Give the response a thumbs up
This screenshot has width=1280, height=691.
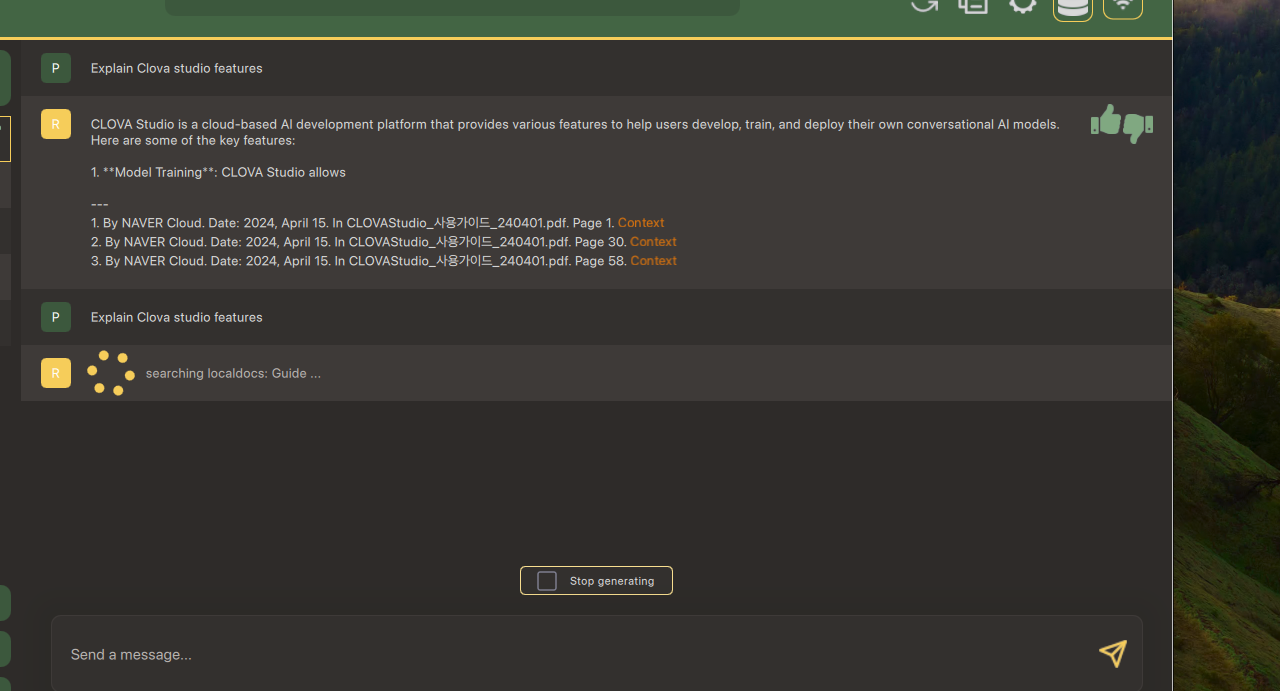pyautogui.click(x=1105, y=121)
